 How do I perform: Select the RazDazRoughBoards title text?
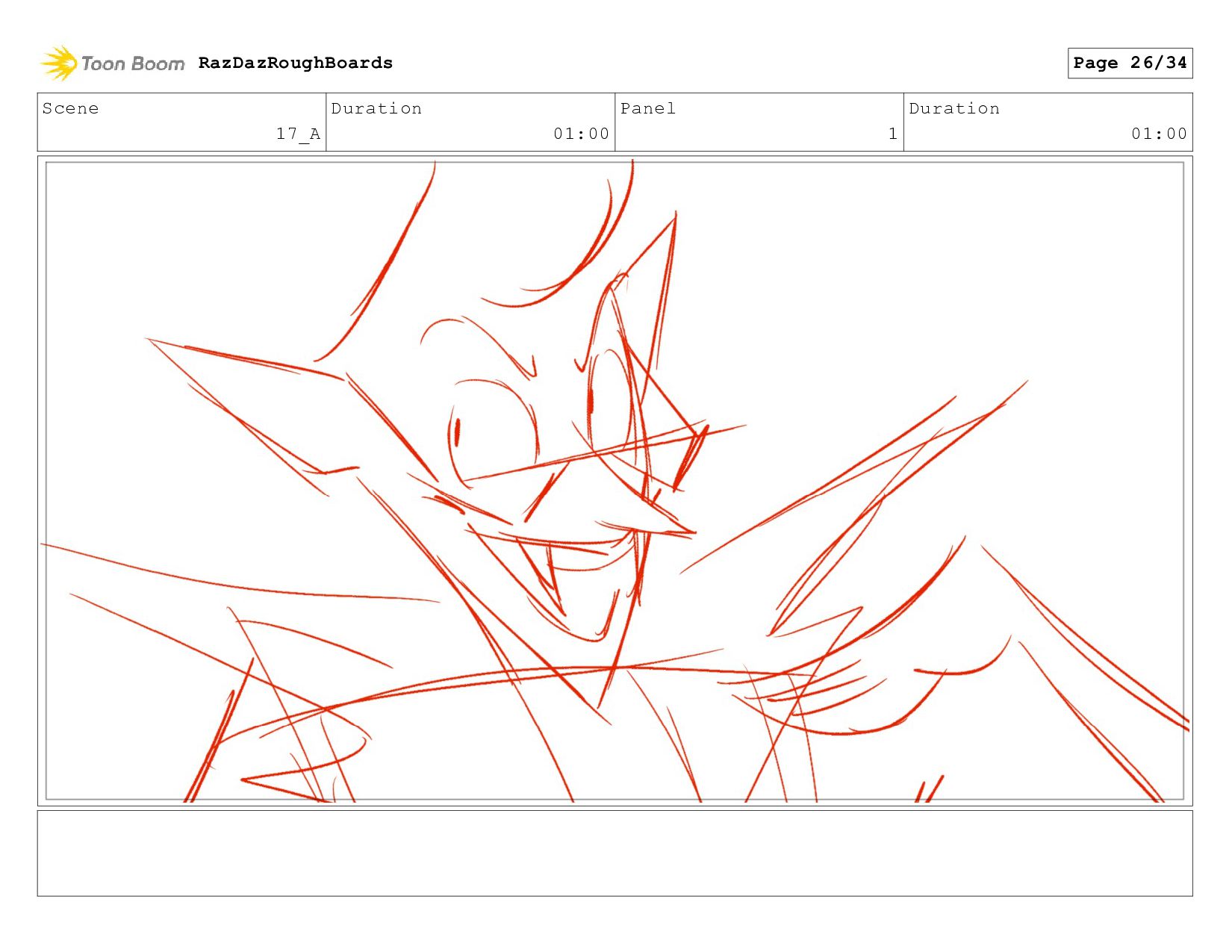296,63
